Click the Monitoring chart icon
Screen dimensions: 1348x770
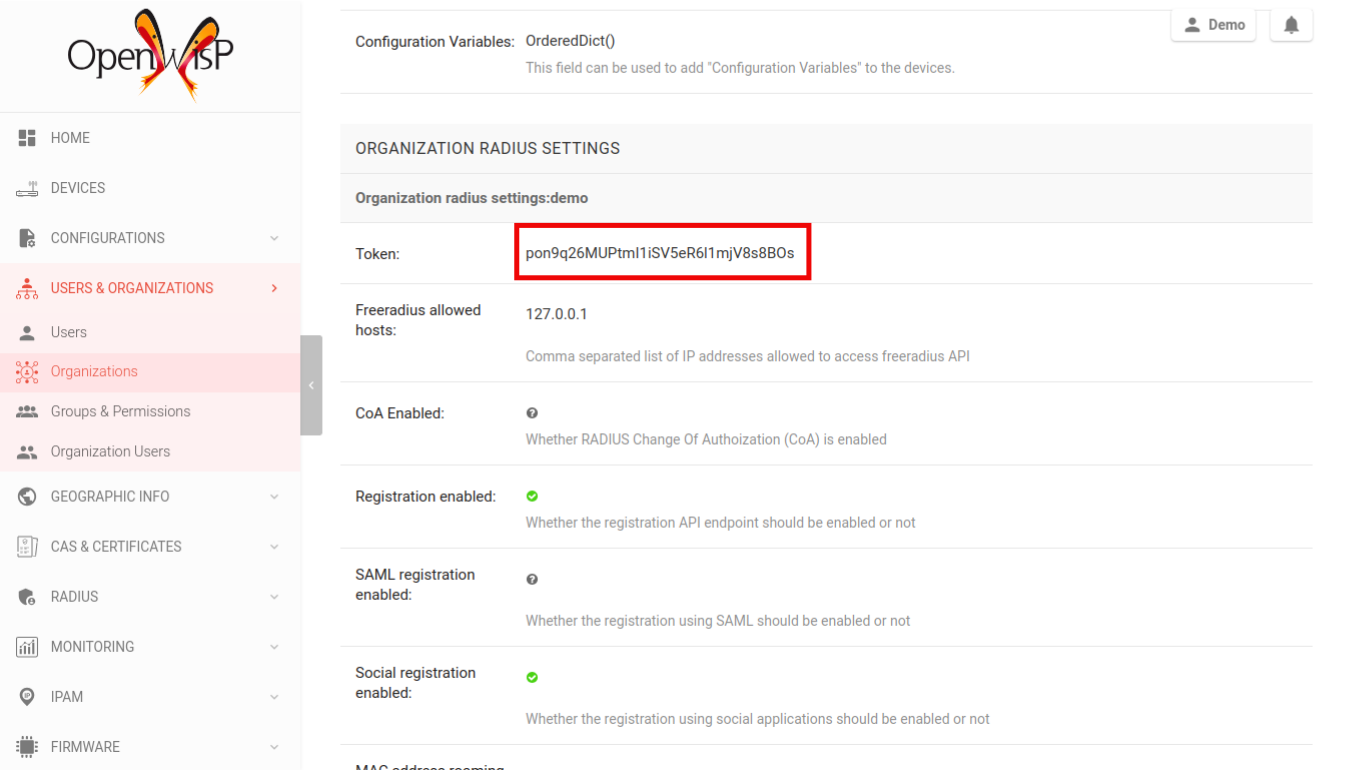[x=27, y=646]
